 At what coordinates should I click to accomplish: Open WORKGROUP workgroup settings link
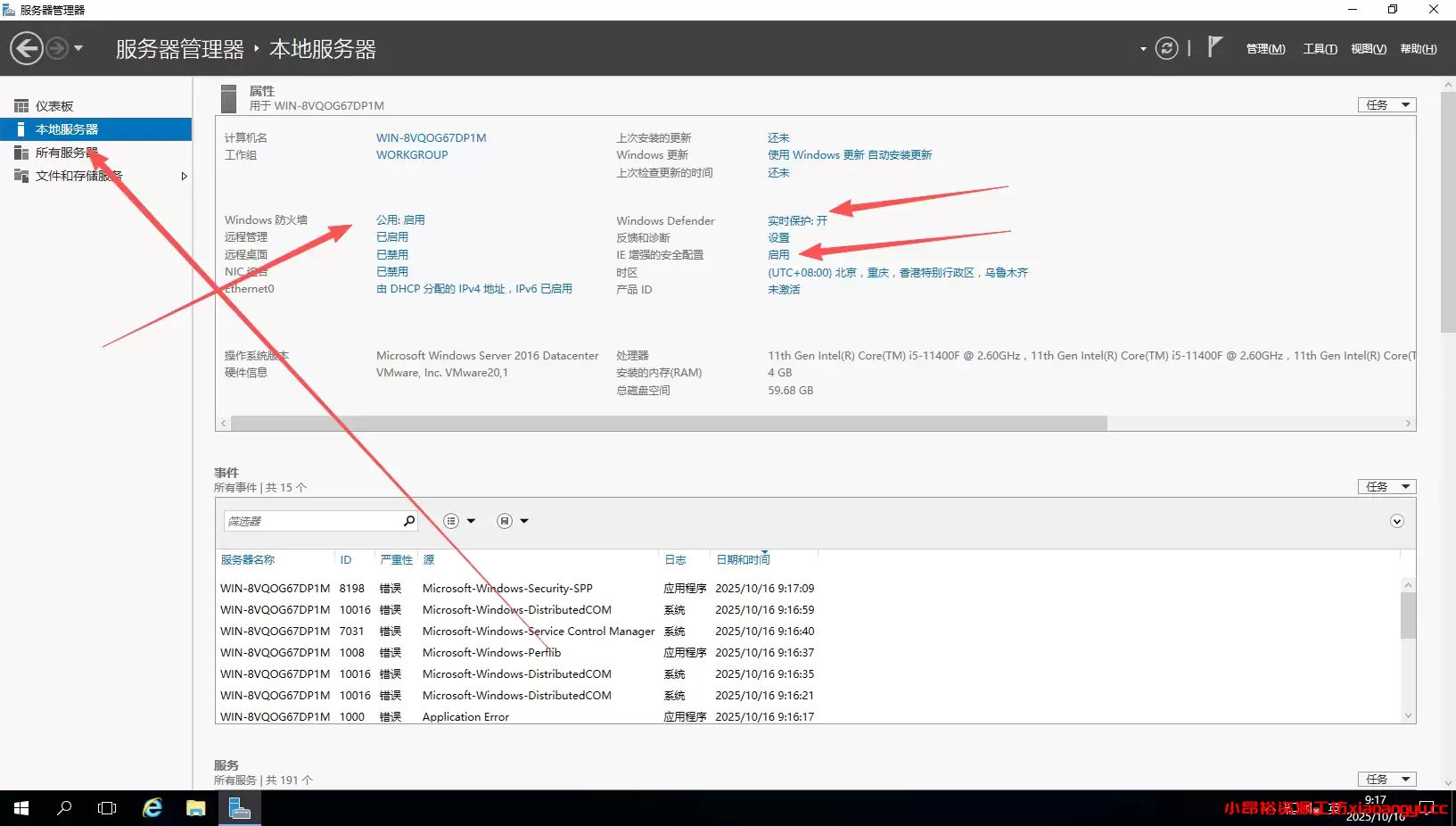[x=411, y=154]
